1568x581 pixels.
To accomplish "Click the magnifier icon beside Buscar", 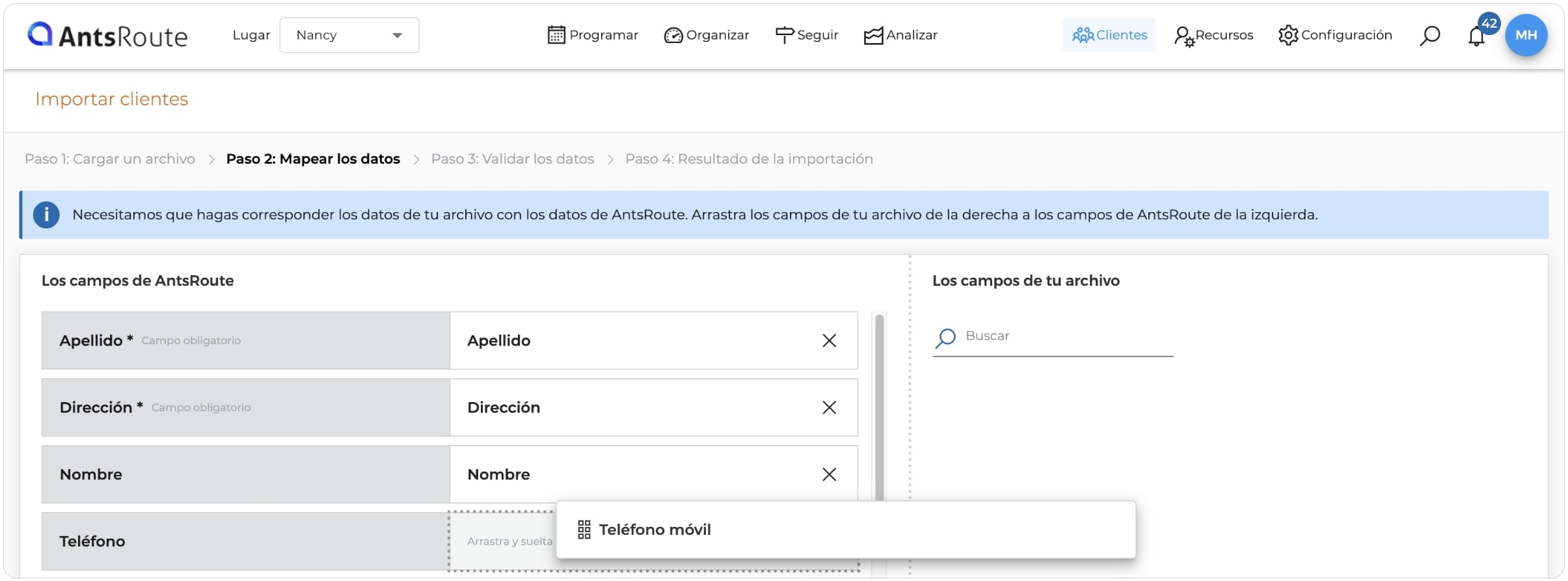I will (945, 338).
